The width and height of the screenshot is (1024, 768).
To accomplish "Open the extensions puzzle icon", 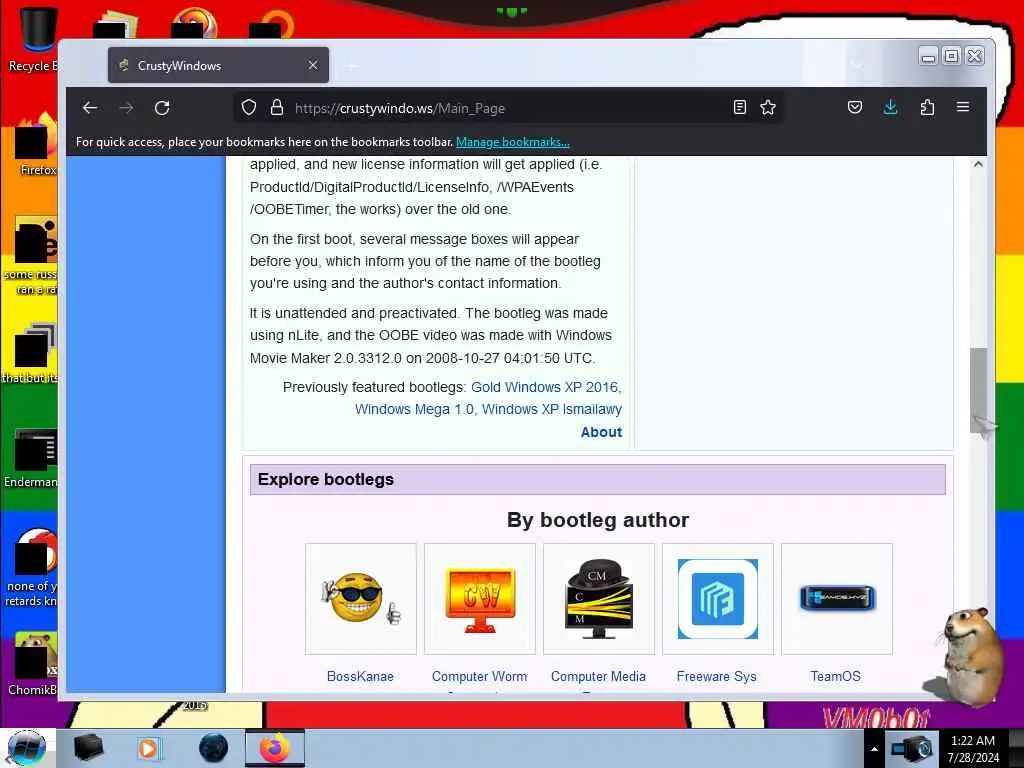I will 927,108.
